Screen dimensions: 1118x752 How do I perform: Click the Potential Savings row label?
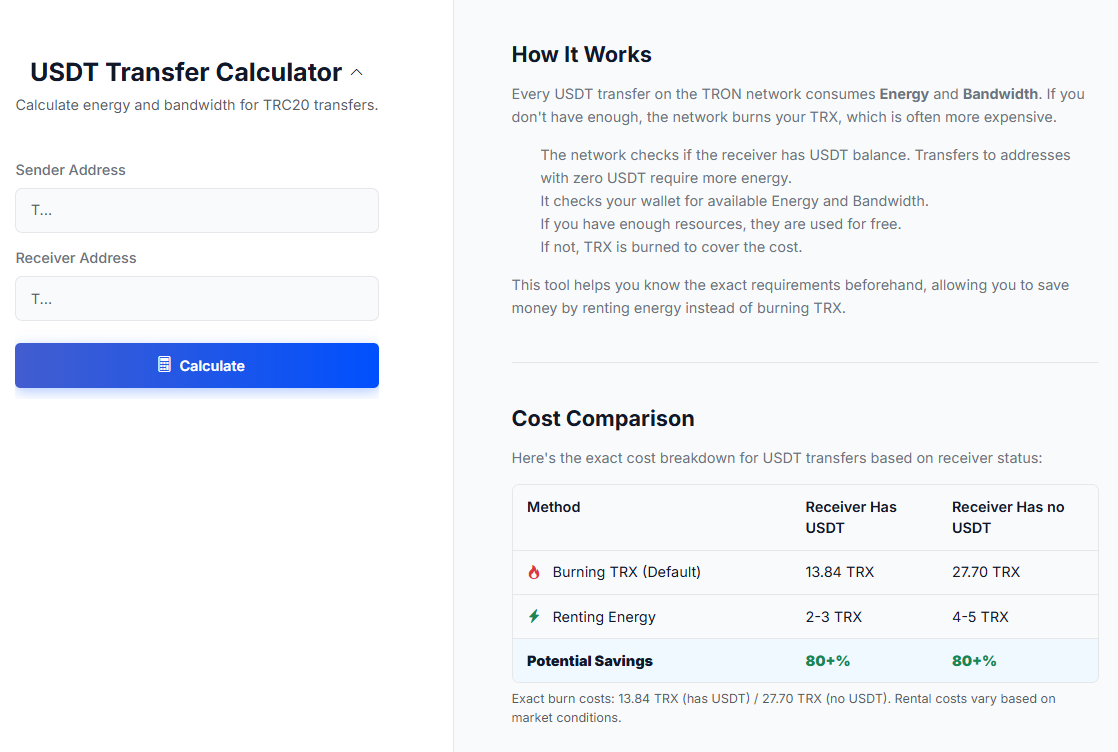tap(590, 661)
